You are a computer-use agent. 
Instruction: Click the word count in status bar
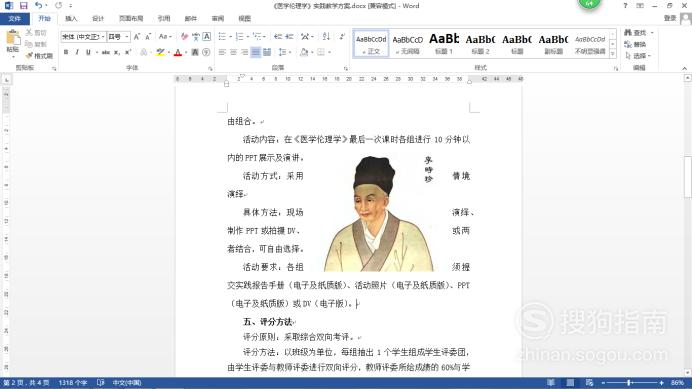pyautogui.click(x=73, y=382)
